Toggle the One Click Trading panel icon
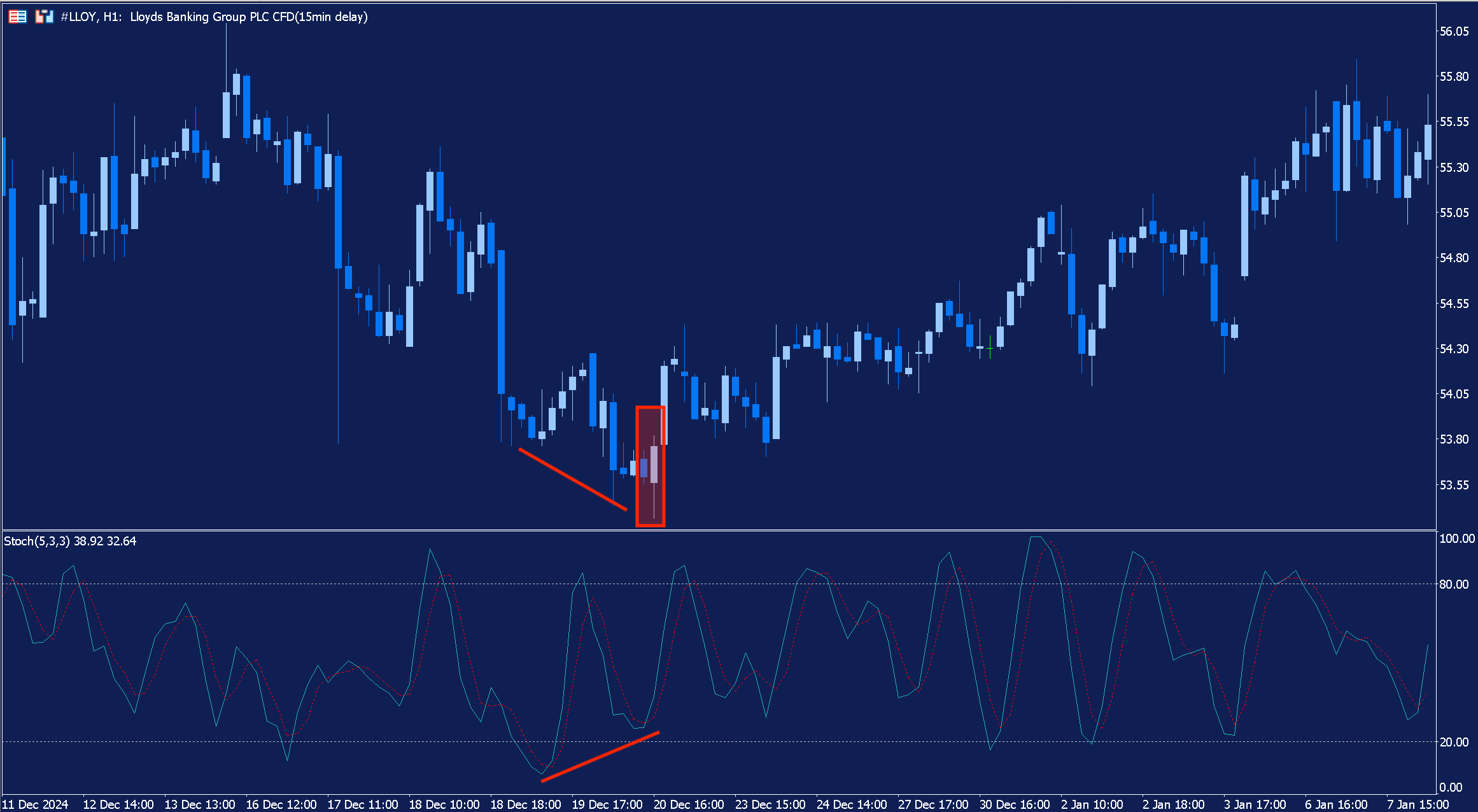1478x812 pixels. pos(44,17)
